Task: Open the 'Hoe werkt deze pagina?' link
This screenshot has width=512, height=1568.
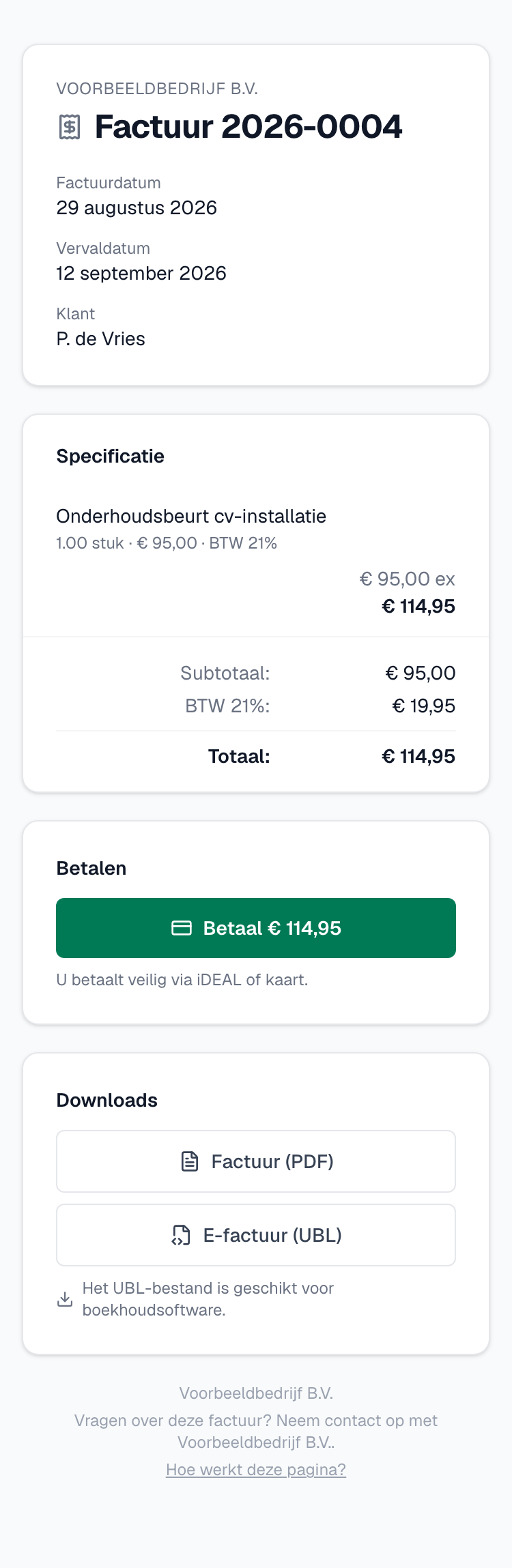Action: tap(256, 1470)
